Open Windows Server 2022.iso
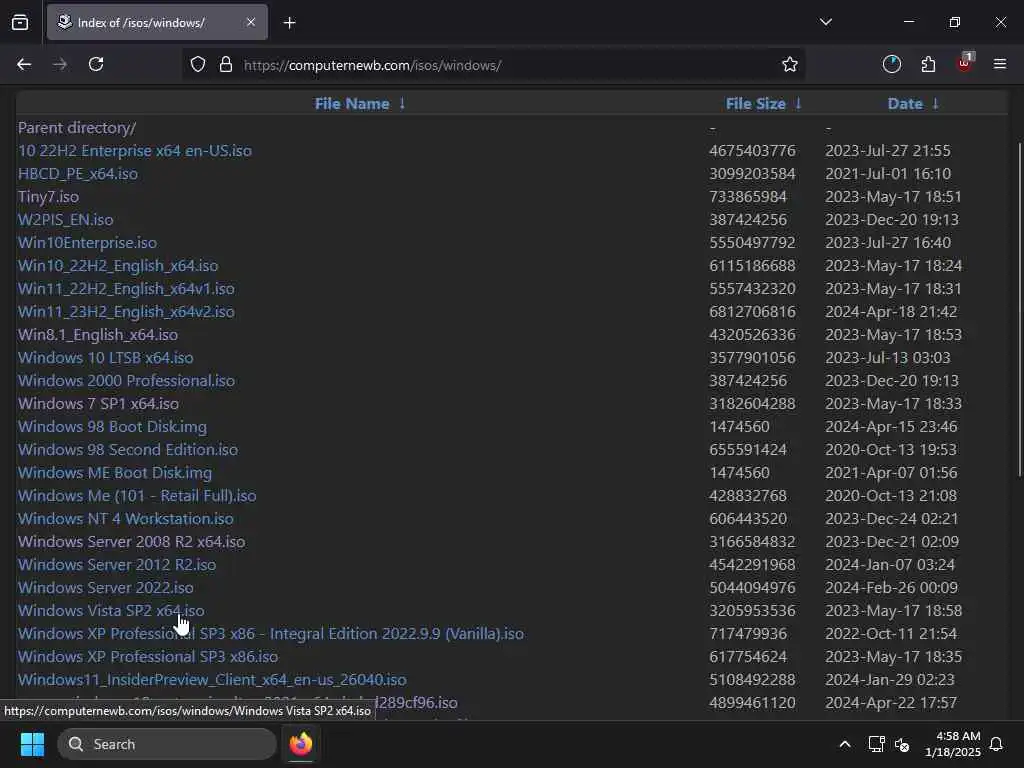Screen dimensions: 1024x768 click(x=106, y=587)
